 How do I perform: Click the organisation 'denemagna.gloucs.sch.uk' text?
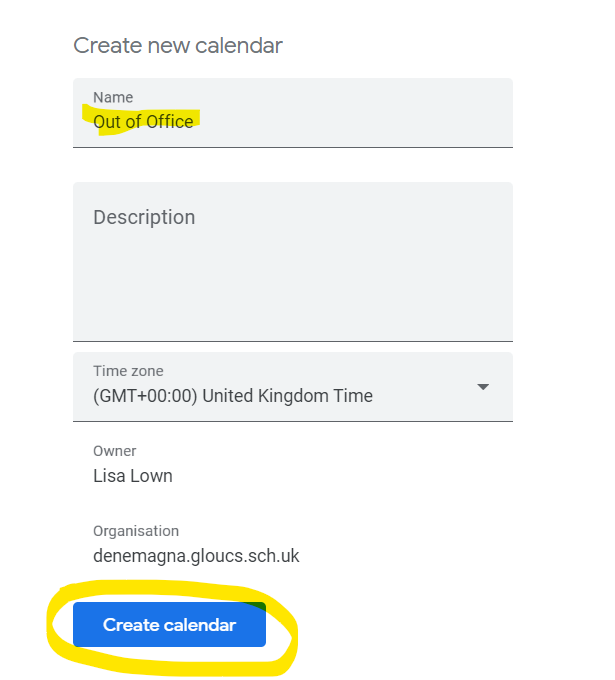pos(196,556)
